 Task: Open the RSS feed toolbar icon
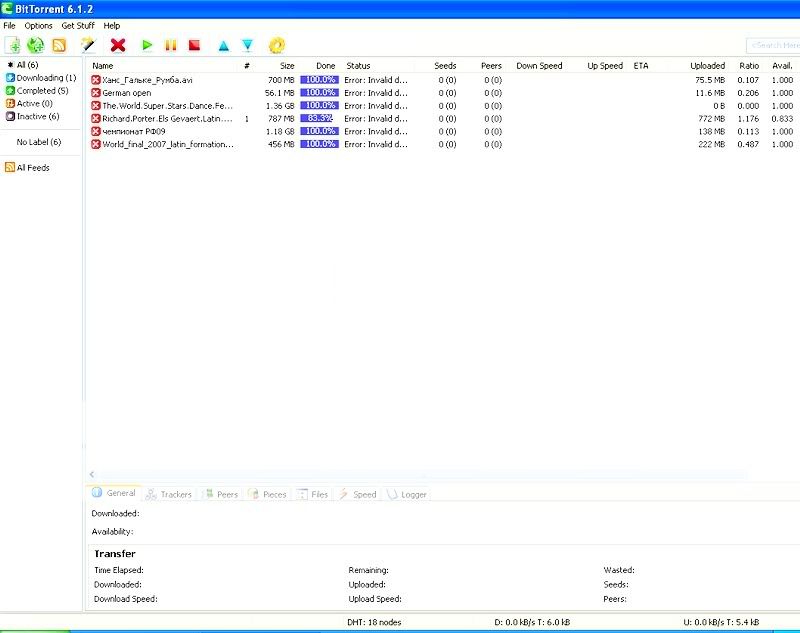59,45
